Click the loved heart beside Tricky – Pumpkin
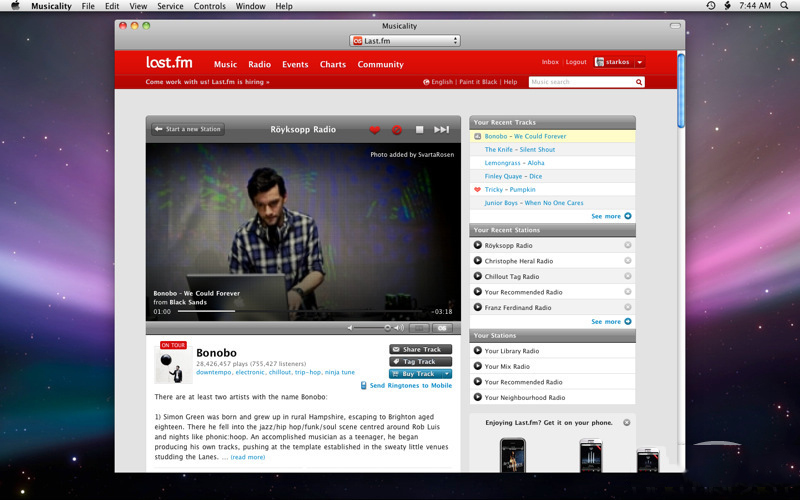 pyautogui.click(x=478, y=189)
